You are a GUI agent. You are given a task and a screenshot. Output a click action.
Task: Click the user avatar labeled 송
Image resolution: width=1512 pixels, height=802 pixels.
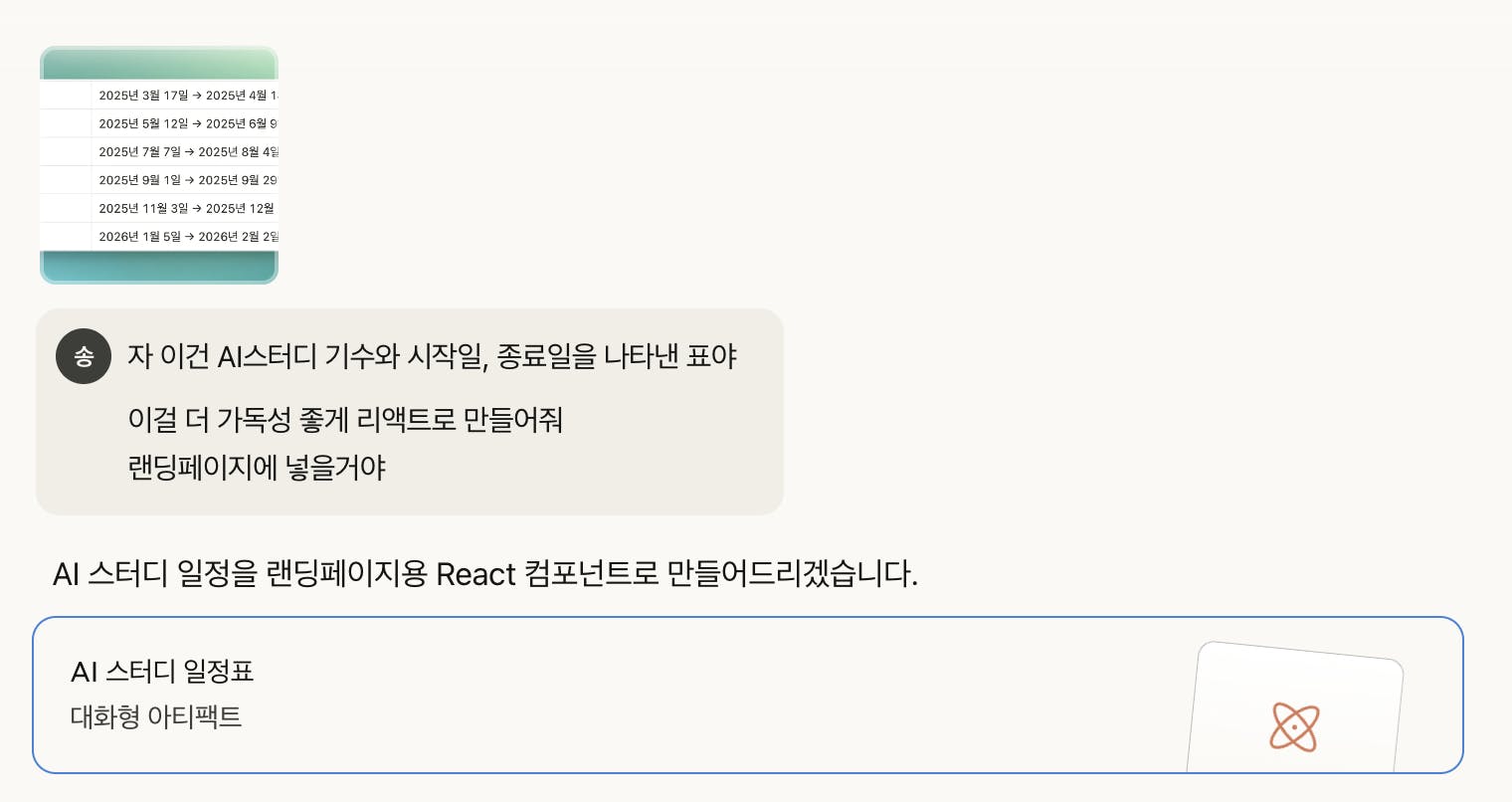click(x=84, y=356)
